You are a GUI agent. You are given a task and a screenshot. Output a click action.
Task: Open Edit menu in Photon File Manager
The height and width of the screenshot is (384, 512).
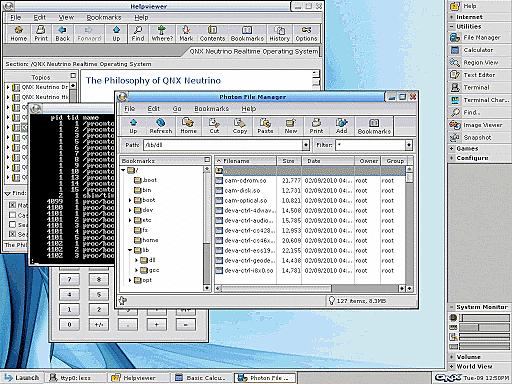(154, 109)
